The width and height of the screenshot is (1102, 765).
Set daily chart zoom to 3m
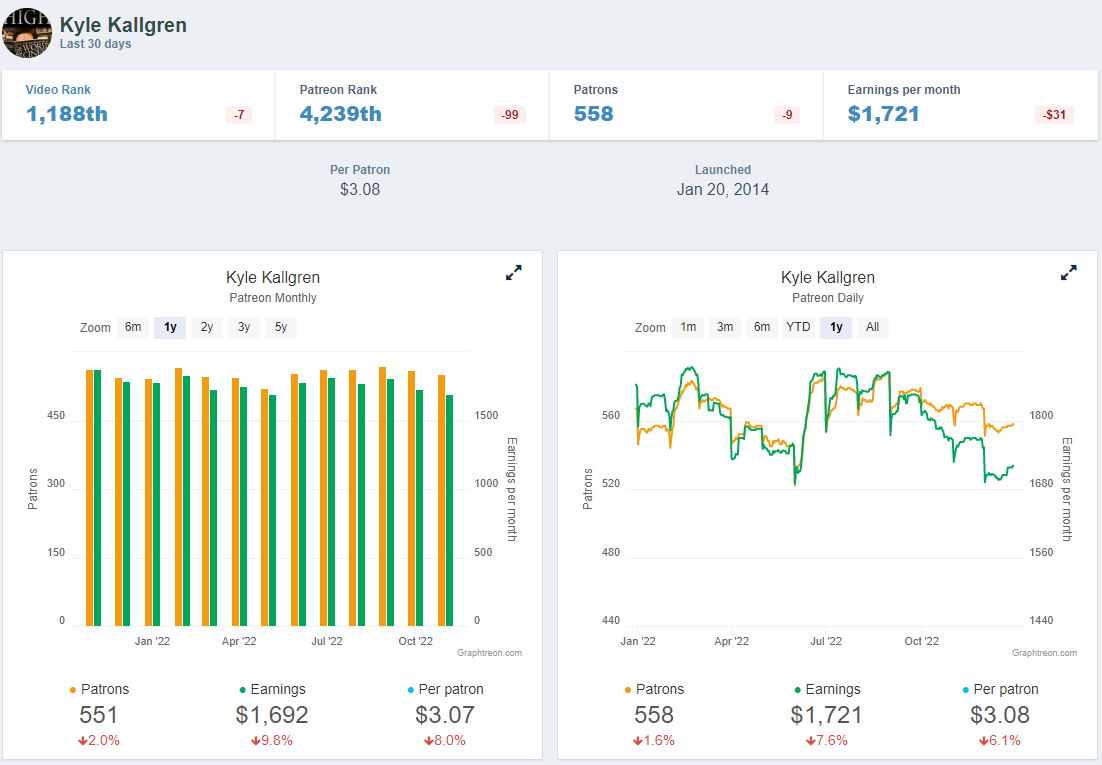coord(725,327)
